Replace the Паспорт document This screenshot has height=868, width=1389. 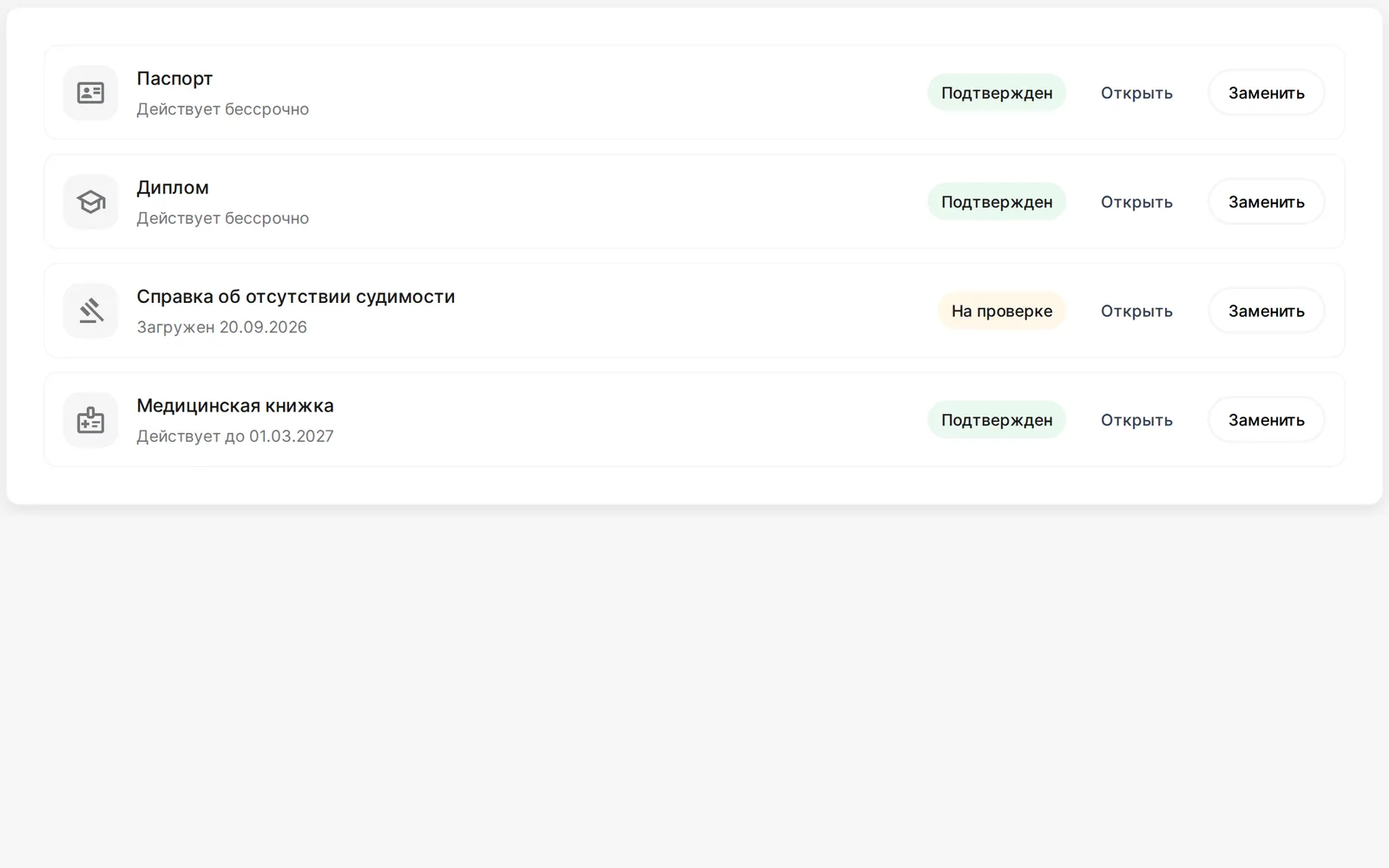pos(1266,93)
